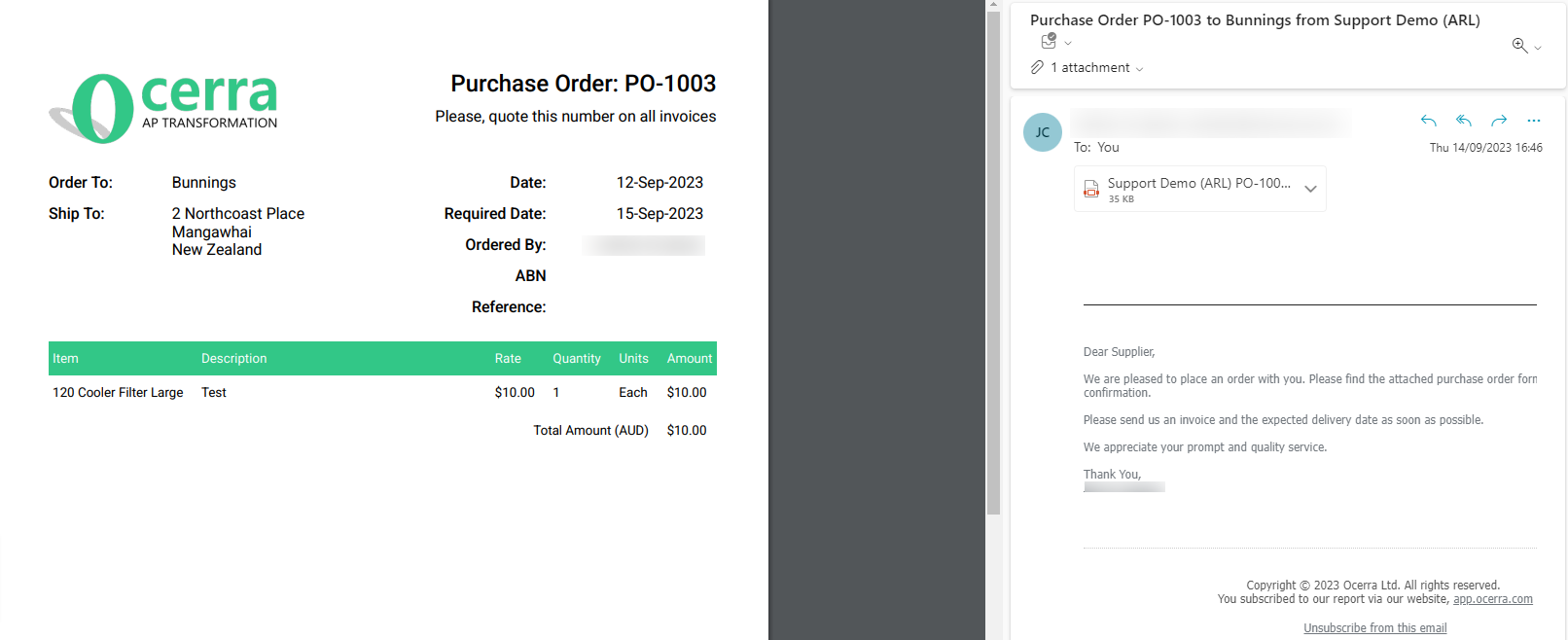Click the Amount column header
The image size is (1568, 640).
pyautogui.click(x=690, y=359)
